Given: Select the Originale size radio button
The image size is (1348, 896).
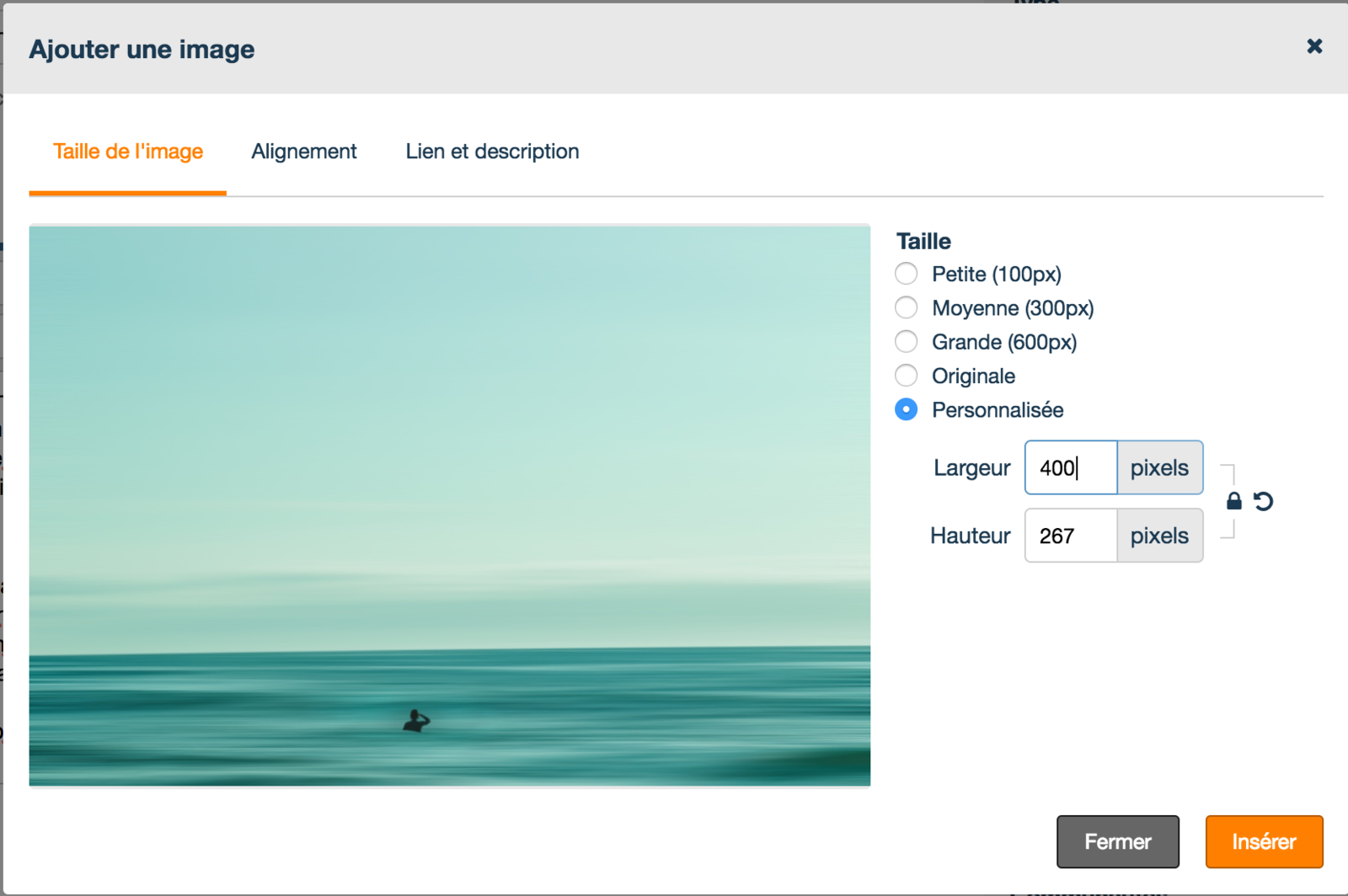Looking at the screenshot, I should (x=907, y=376).
